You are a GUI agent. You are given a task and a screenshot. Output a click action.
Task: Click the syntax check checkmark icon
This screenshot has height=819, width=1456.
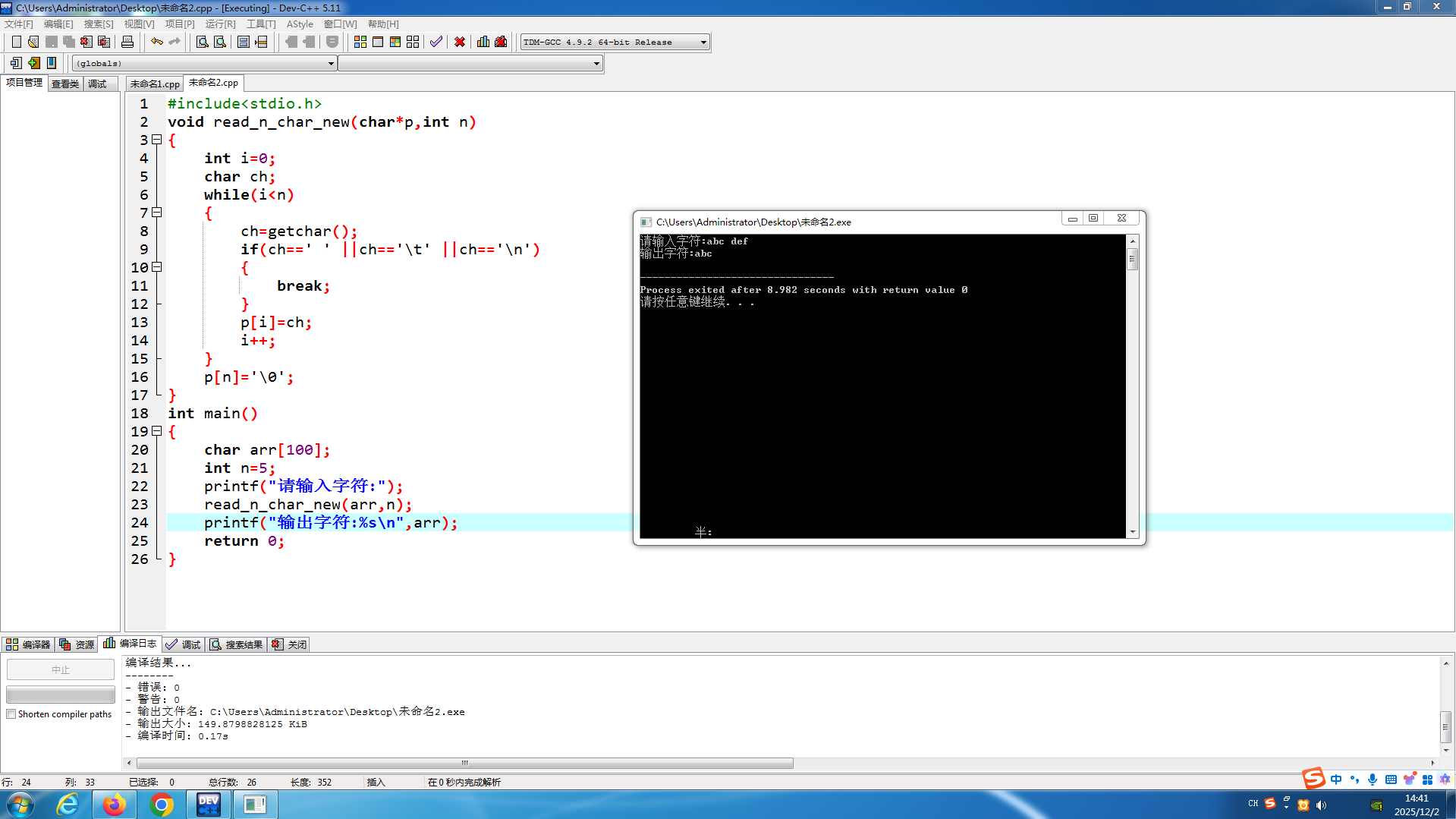point(436,42)
